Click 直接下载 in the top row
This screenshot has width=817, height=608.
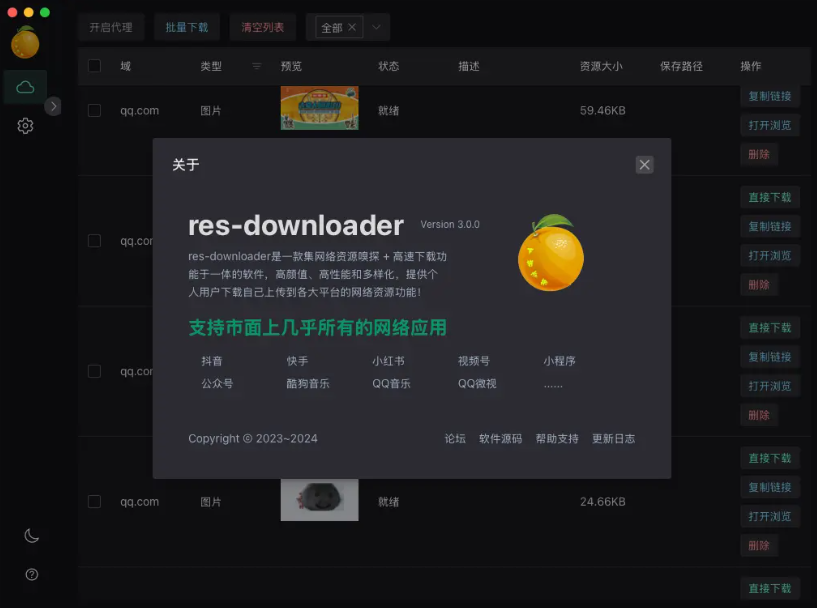[769, 197]
